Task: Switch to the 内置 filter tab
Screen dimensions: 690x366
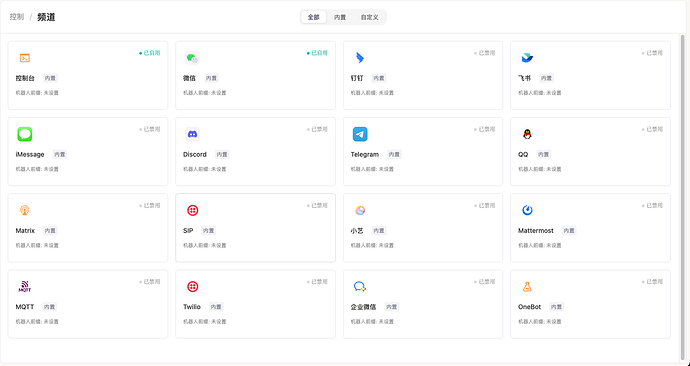Action: pos(340,17)
